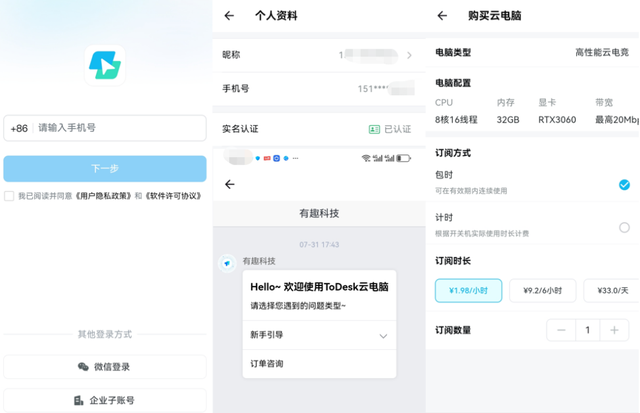Click the 32GB memory value
The image size is (640, 413).
pyautogui.click(x=508, y=120)
